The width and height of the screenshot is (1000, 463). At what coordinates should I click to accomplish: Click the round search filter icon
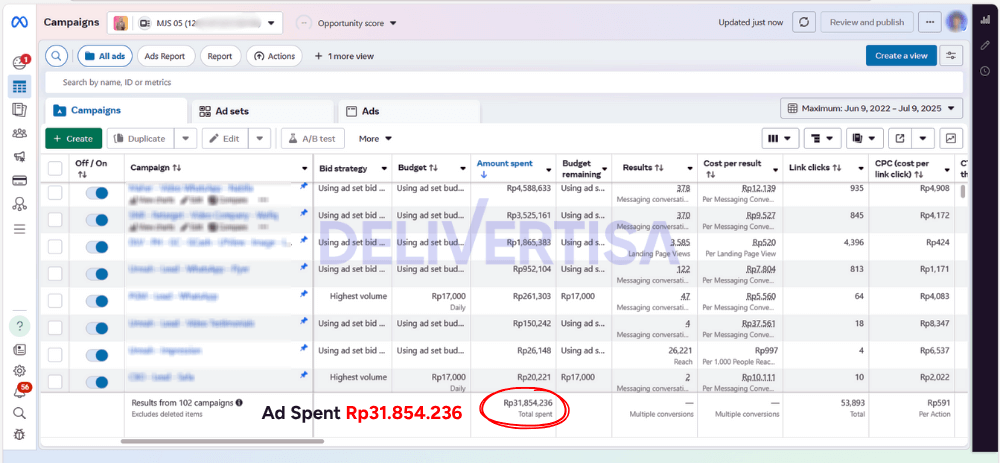click(x=57, y=56)
